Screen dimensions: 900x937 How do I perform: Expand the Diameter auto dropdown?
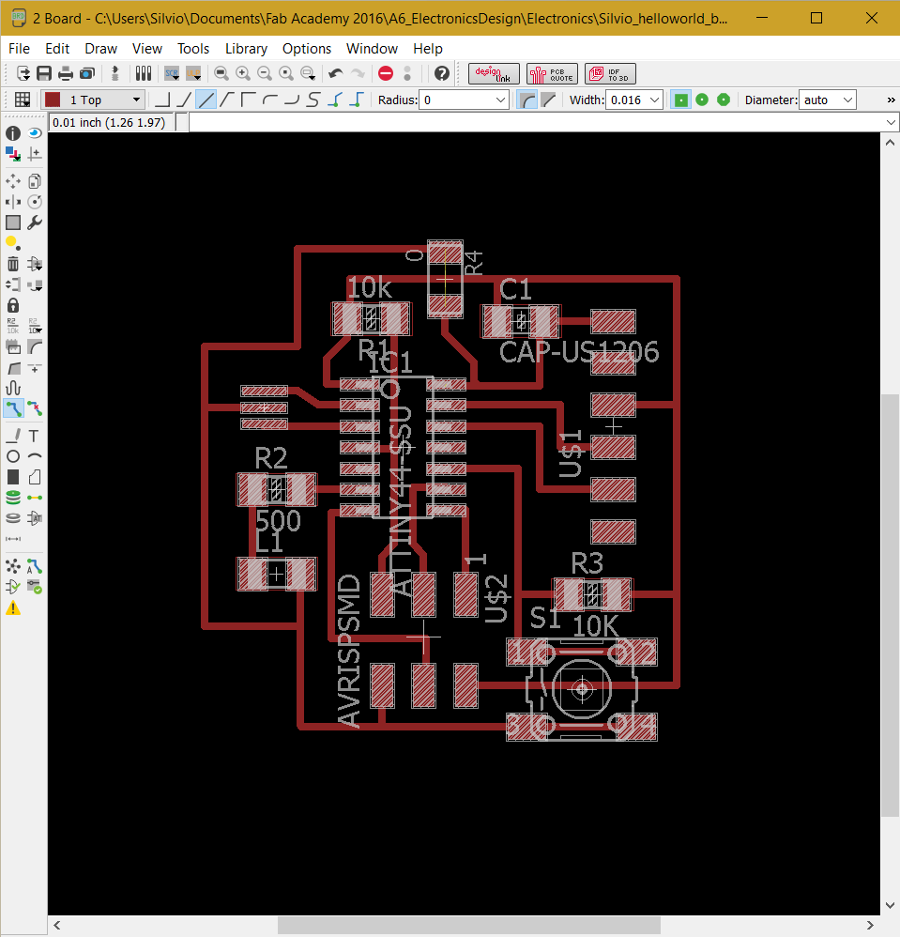pyautogui.click(x=847, y=100)
